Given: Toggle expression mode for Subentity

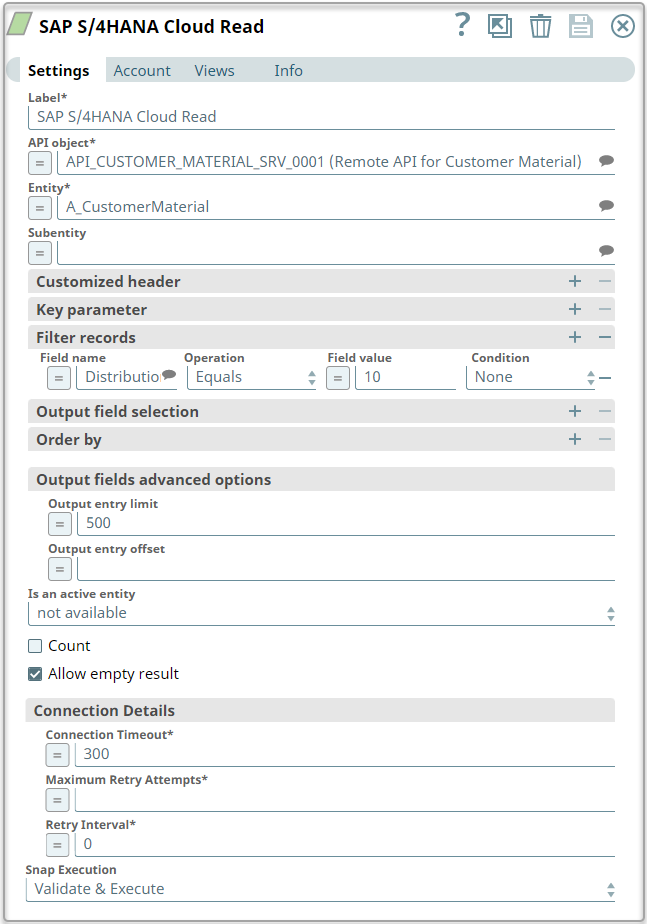Looking at the screenshot, I should point(39,253).
